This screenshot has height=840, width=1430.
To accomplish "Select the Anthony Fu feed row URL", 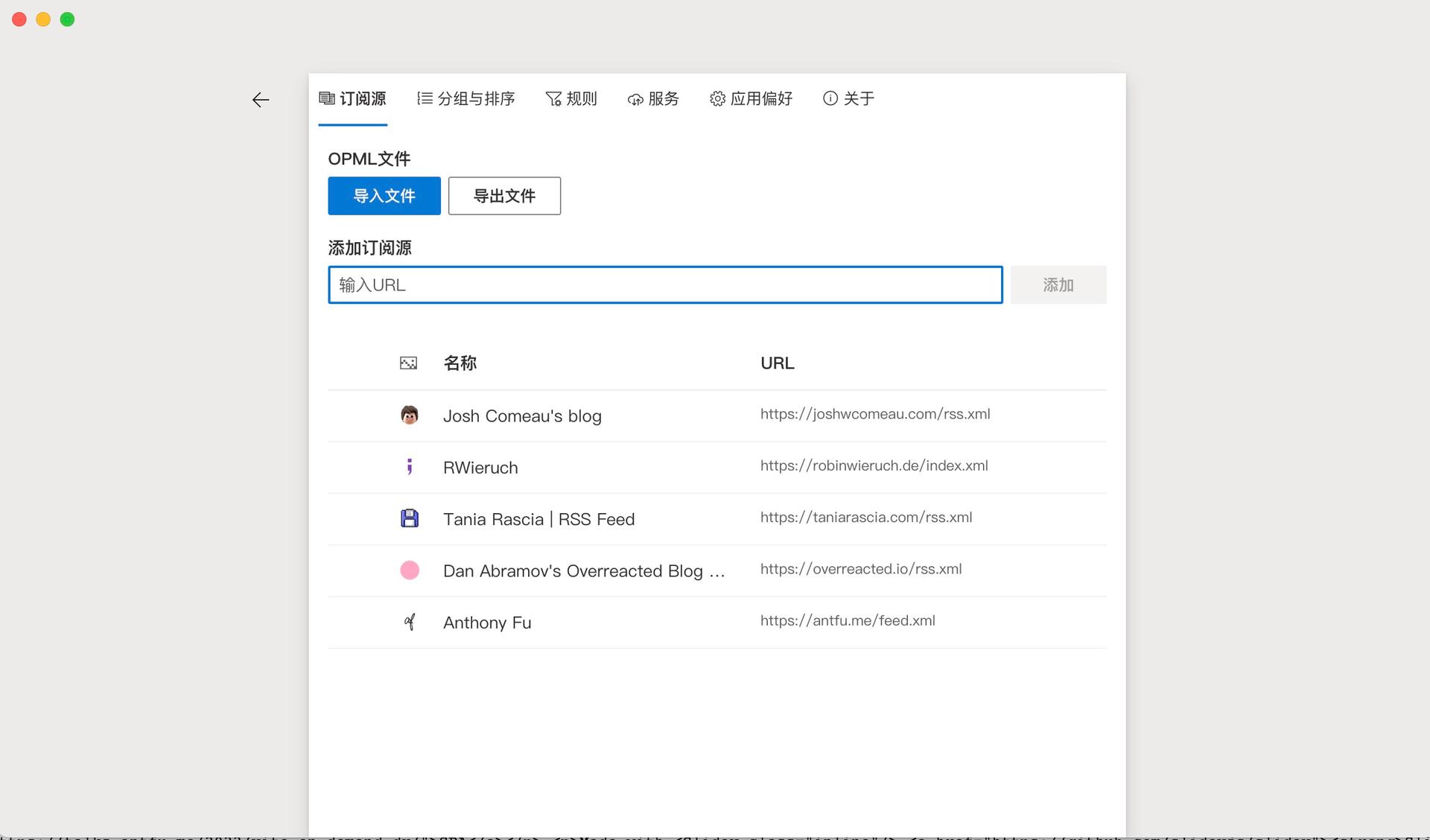I will [x=848, y=621].
